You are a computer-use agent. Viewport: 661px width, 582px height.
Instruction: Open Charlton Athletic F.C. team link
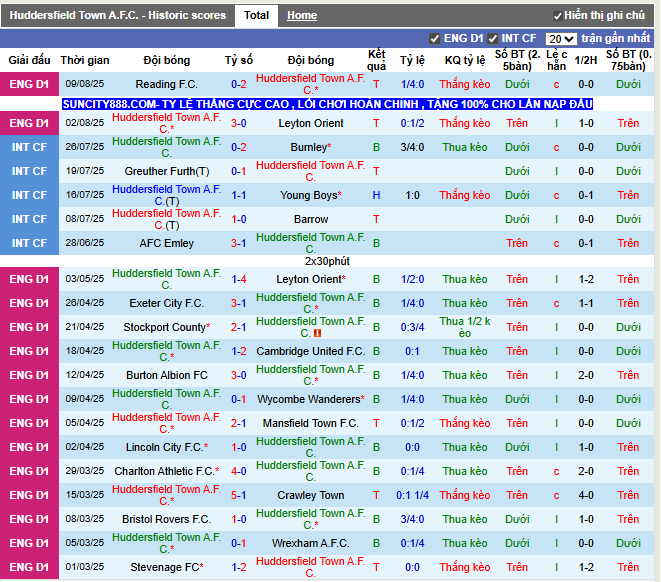[164, 472]
